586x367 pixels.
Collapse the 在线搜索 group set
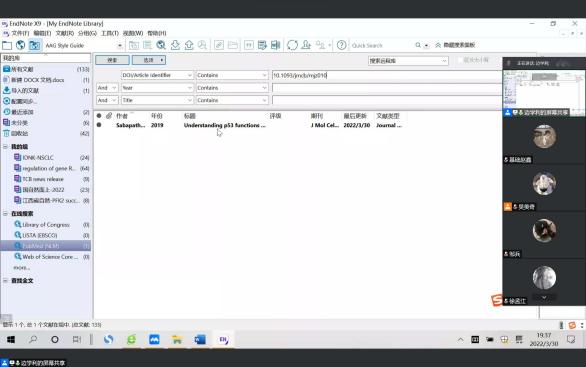click(6, 213)
